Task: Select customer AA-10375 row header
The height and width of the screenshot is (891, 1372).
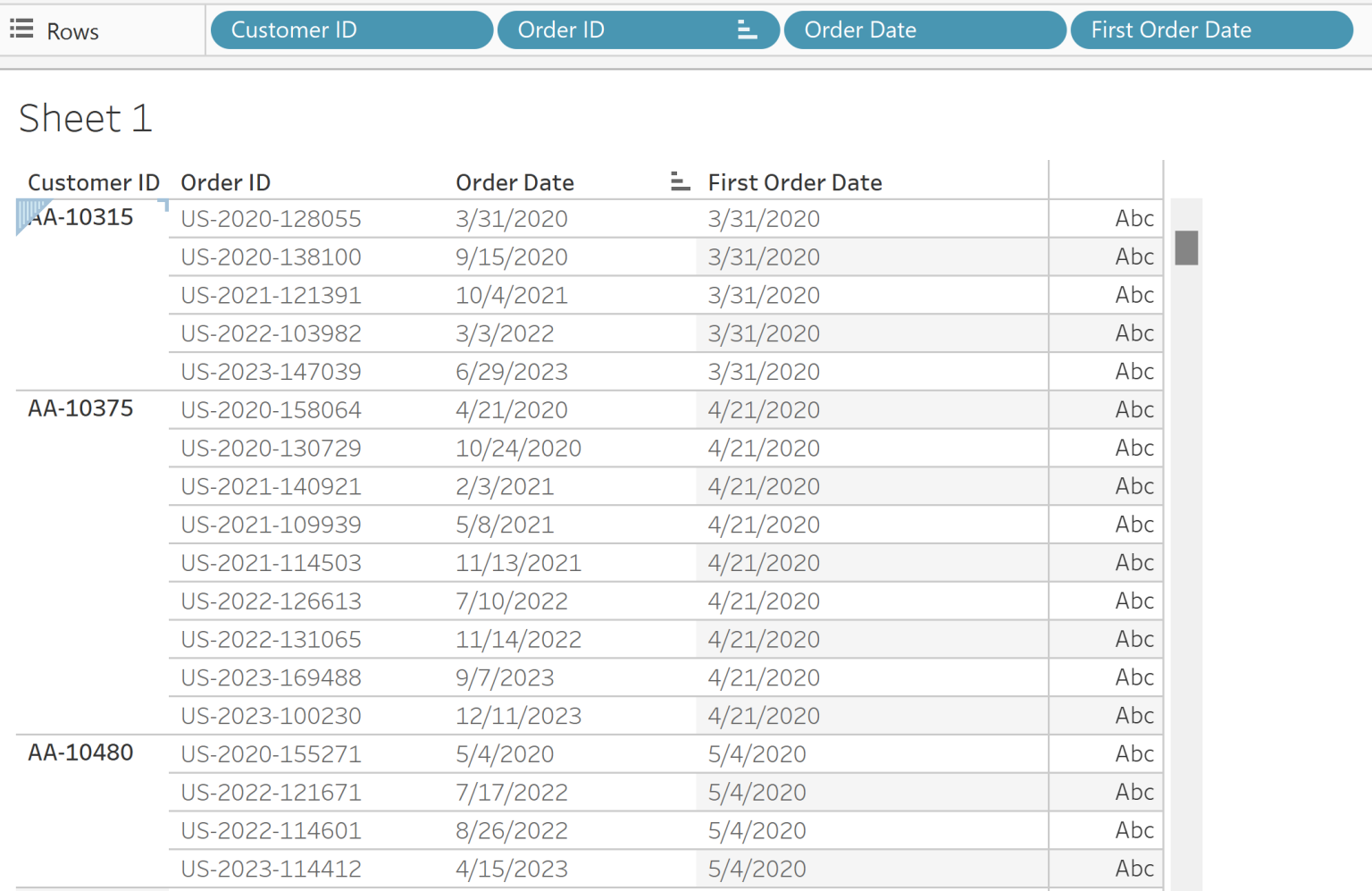Action: click(79, 408)
